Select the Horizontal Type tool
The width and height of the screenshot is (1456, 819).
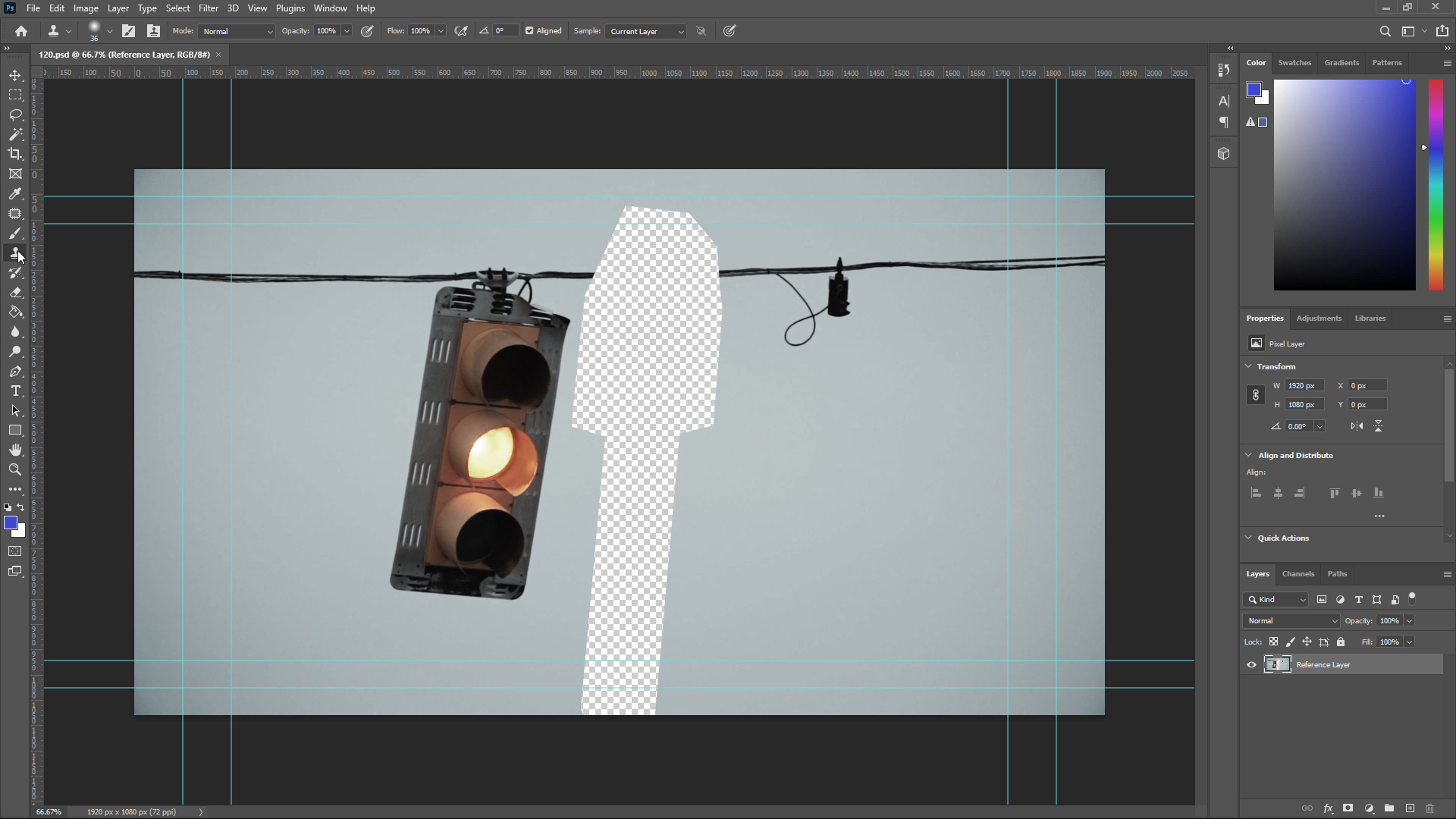pyautogui.click(x=15, y=391)
